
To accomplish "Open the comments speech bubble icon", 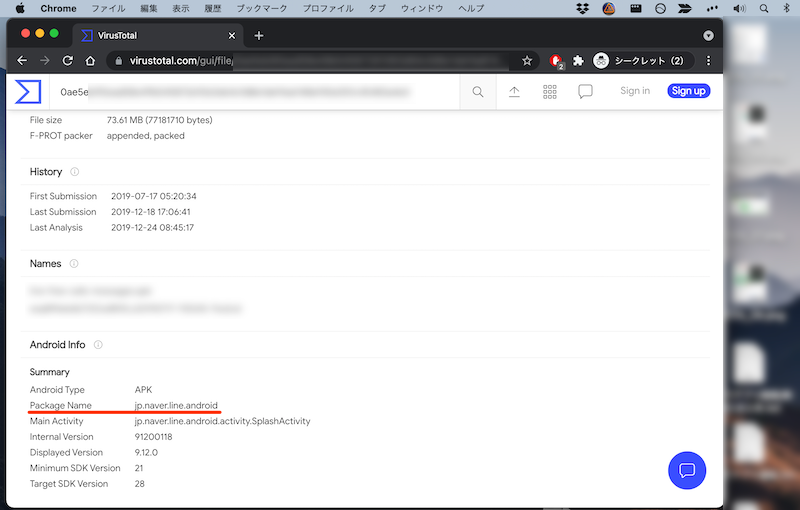I will click(586, 92).
